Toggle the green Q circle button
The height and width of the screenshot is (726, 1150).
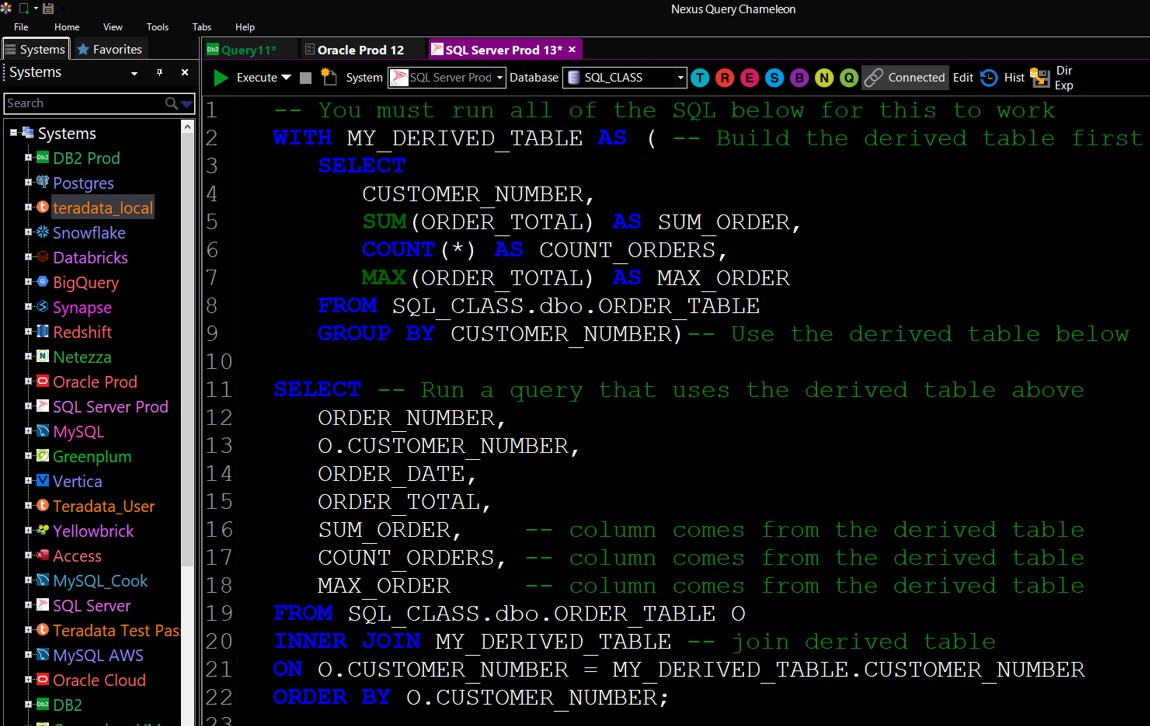pyautogui.click(x=849, y=78)
